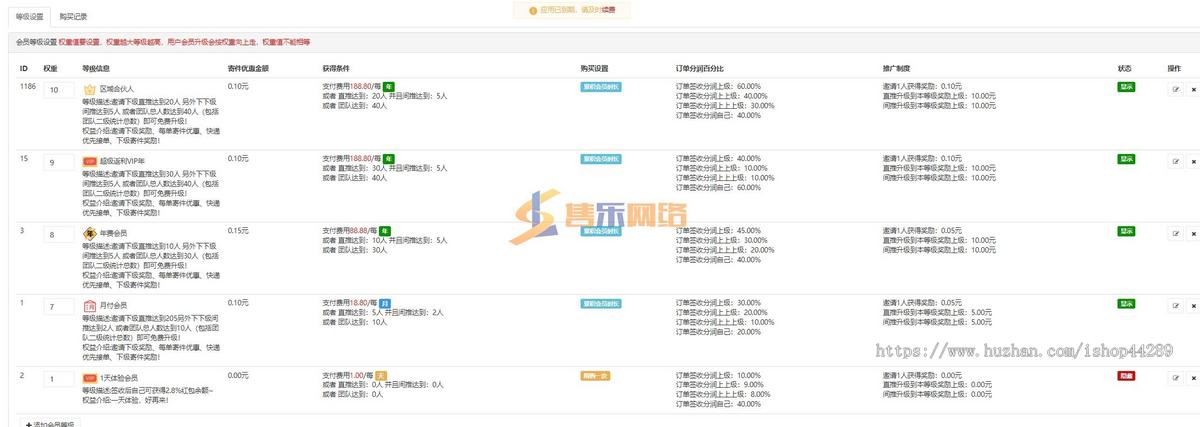
Task: Click weight field with value 1
Action: coord(59,378)
